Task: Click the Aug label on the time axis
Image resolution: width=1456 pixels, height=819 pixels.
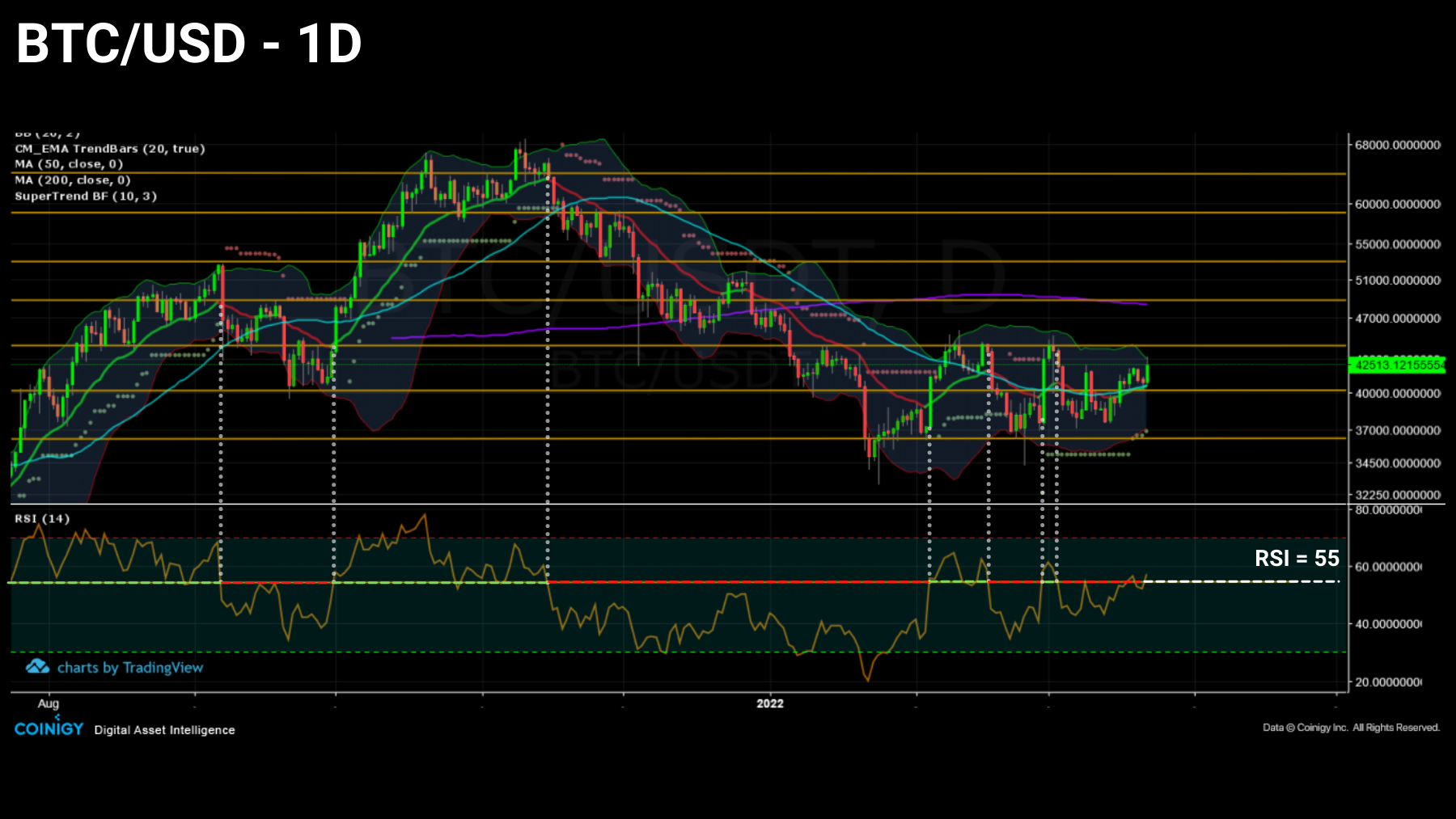Action: click(48, 703)
